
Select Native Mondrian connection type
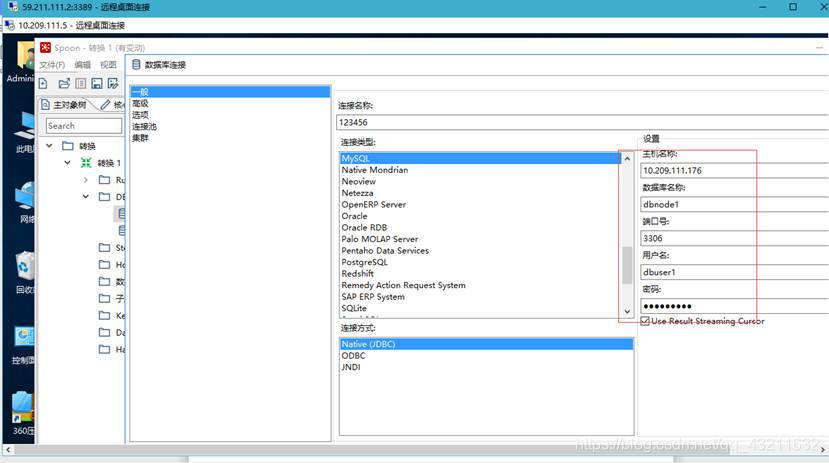click(x=480, y=170)
